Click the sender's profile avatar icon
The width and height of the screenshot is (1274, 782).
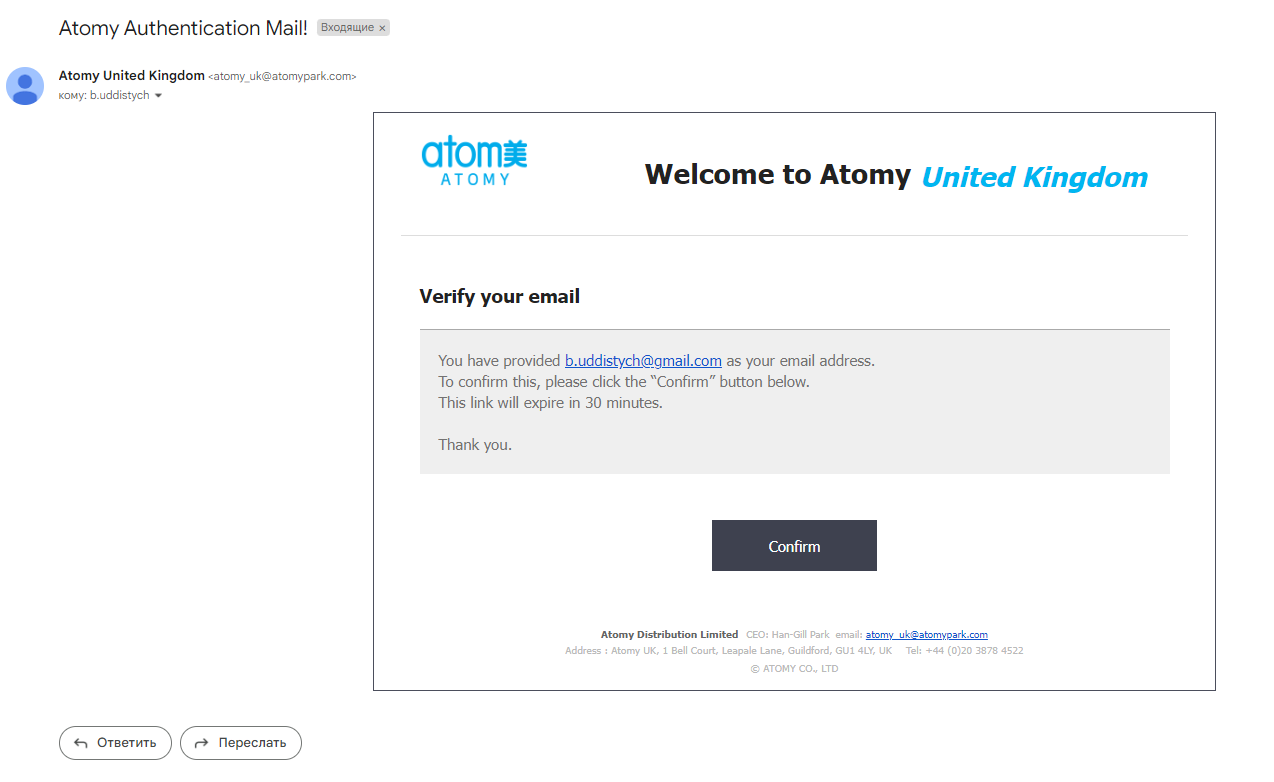click(x=25, y=86)
